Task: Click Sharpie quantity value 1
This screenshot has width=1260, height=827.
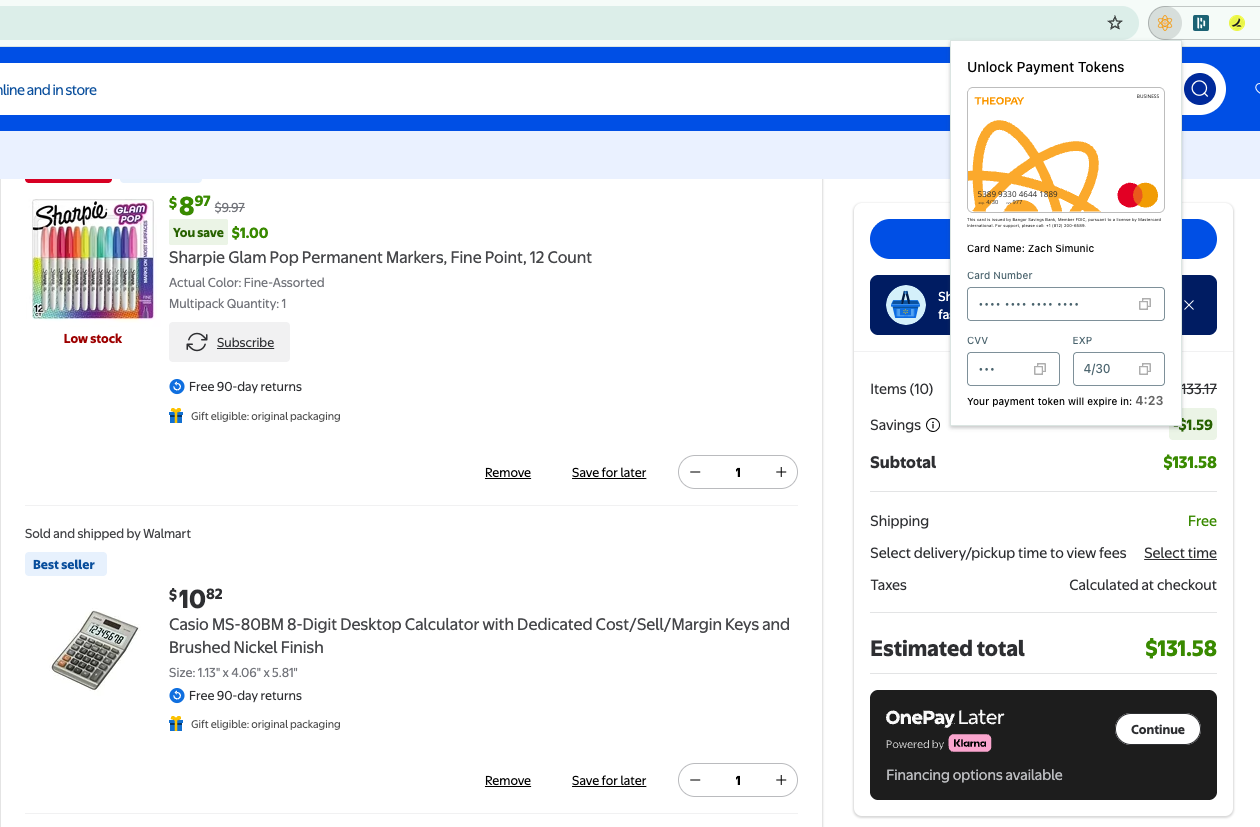Action: pos(738,472)
